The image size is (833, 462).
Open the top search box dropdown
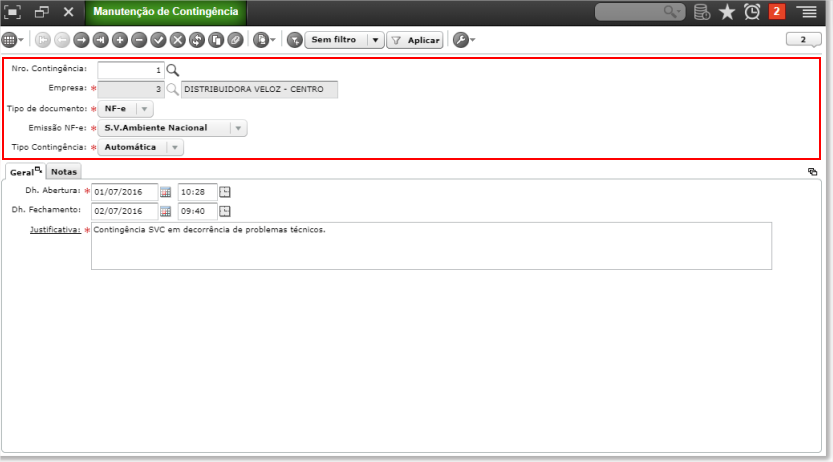(678, 12)
